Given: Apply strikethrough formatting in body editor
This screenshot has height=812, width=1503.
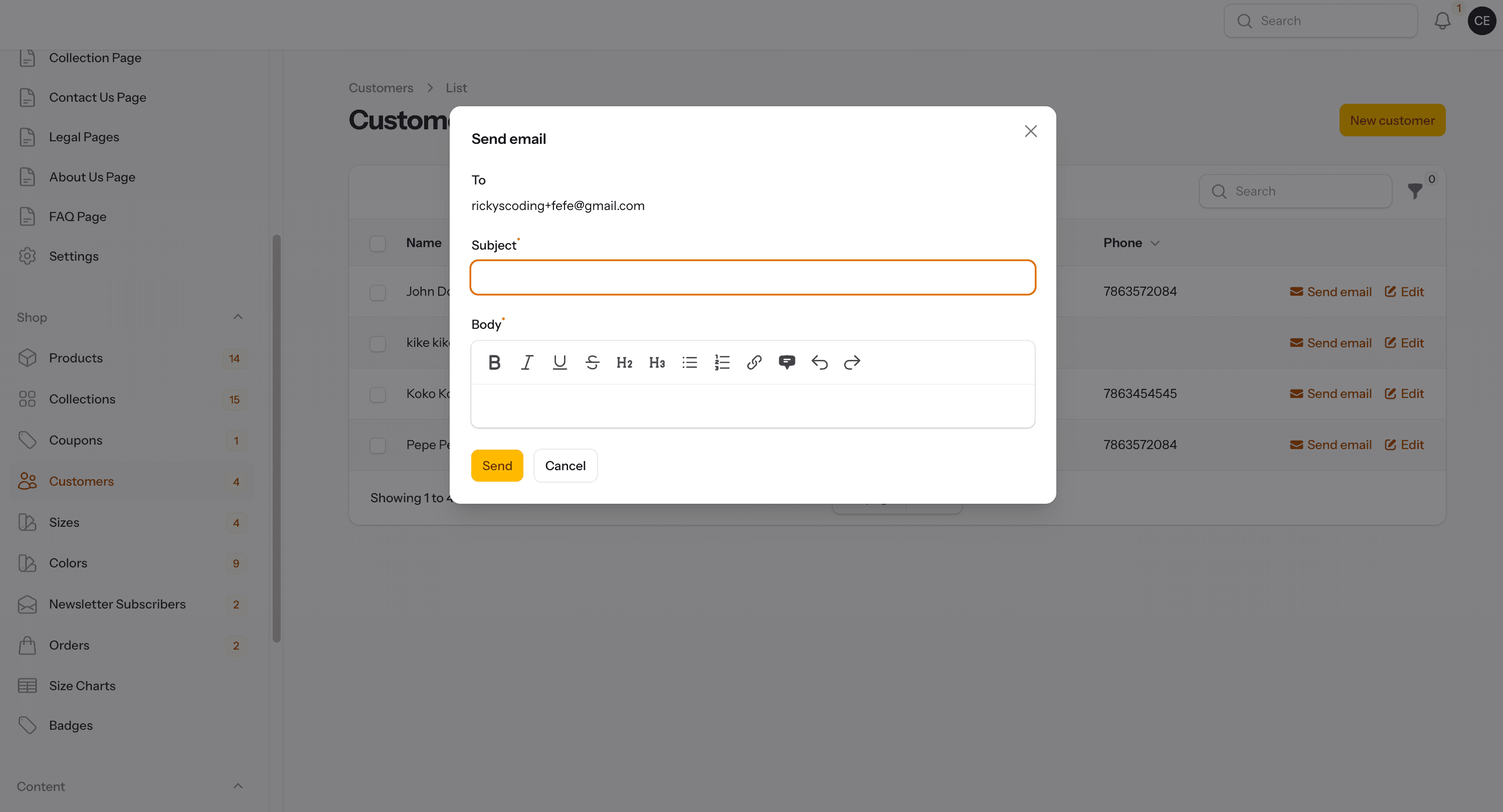Looking at the screenshot, I should 592,362.
